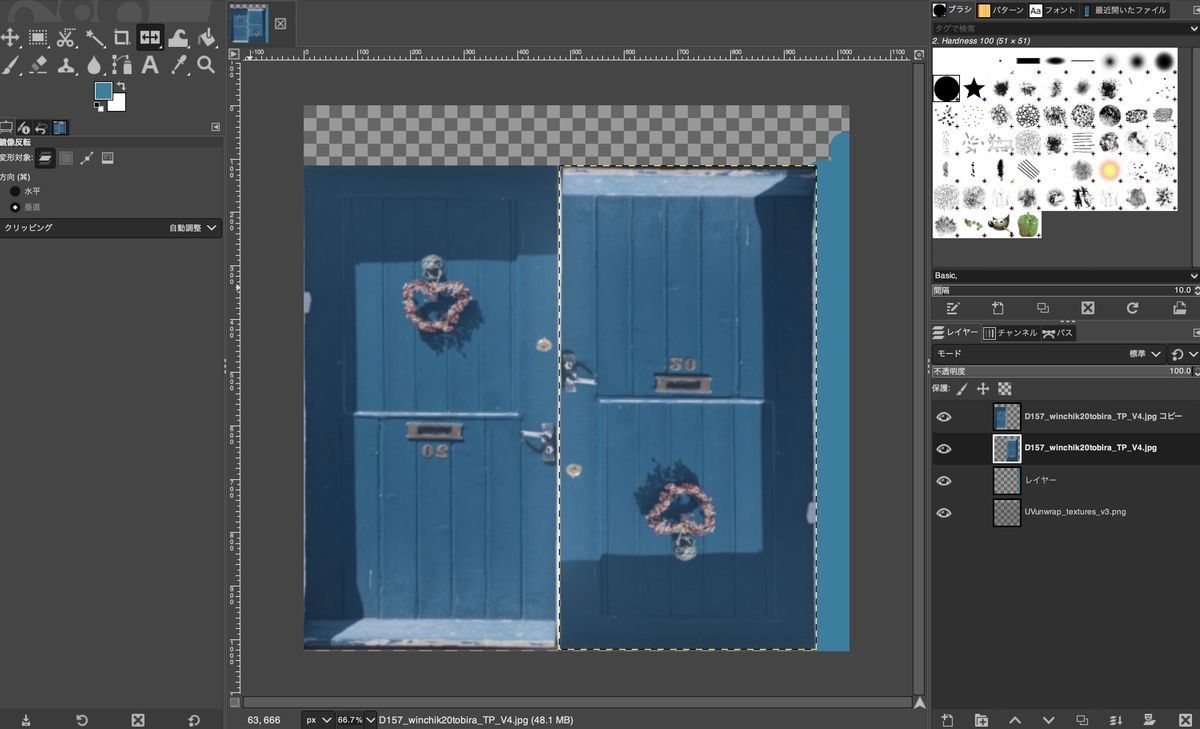1200x729 pixels.
Task: Reset to default black and white colors
Action: point(98,108)
